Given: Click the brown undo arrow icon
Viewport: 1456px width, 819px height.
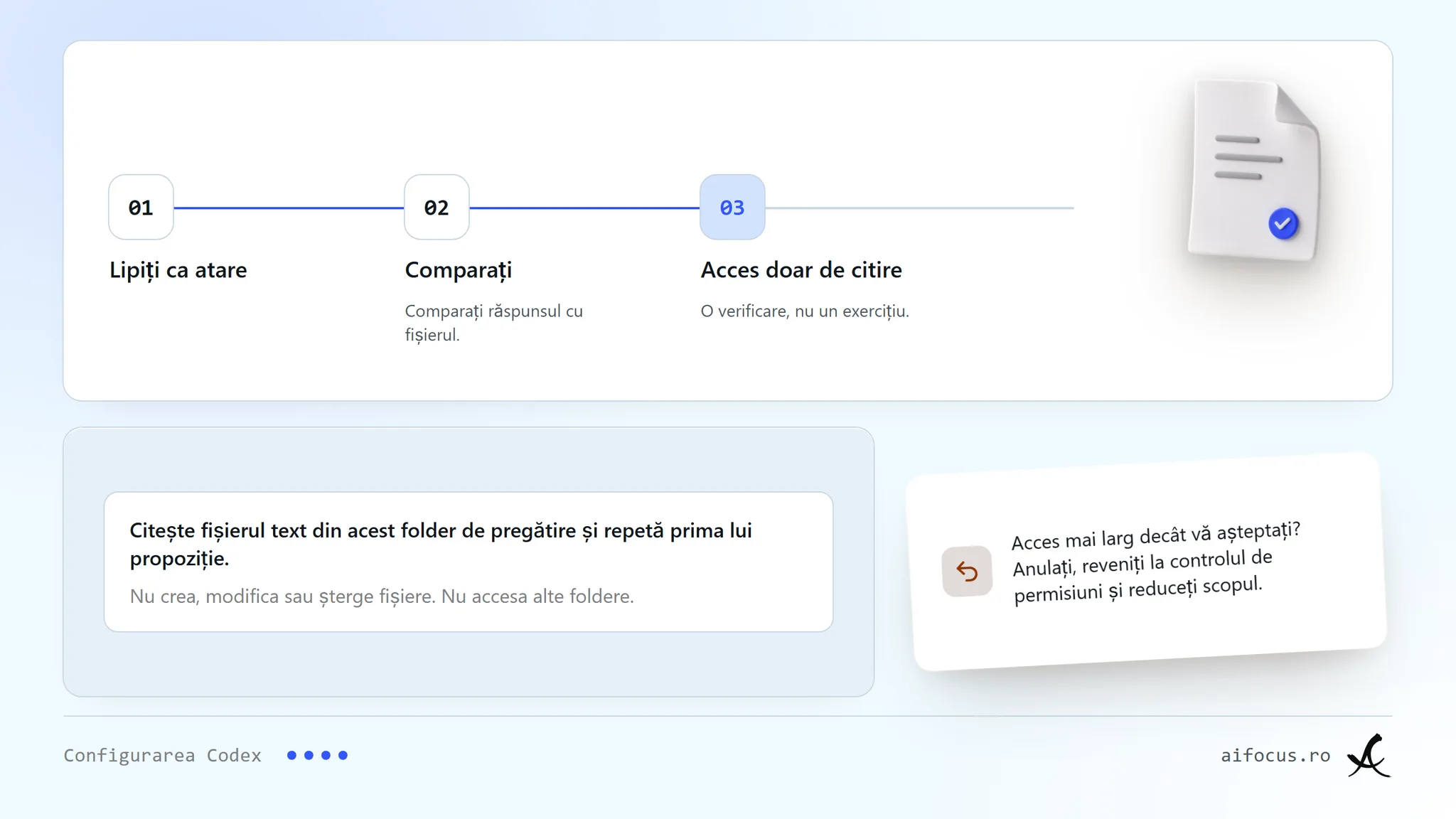Looking at the screenshot, I should (967, 571).
